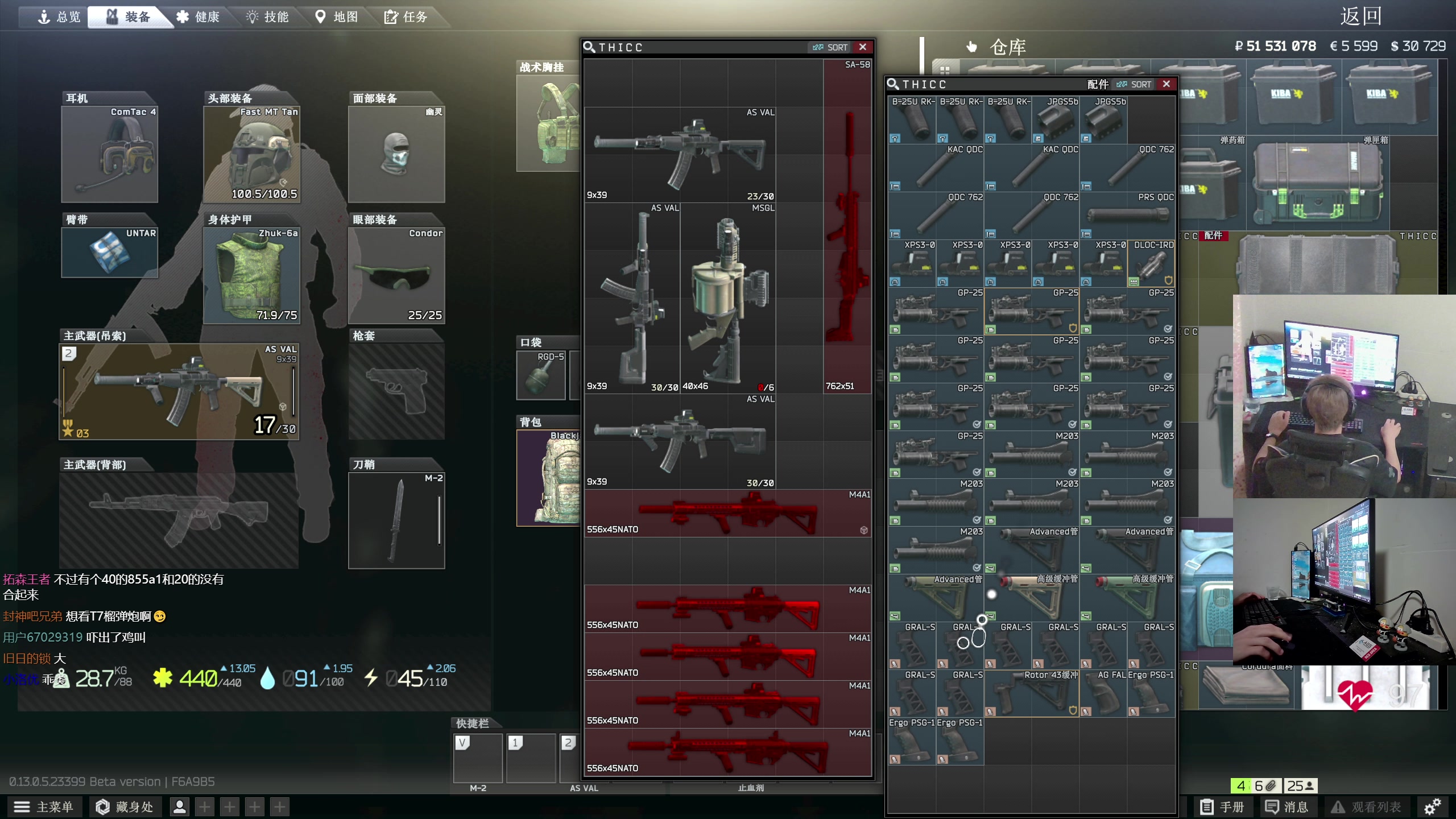1456x819 pixels.
Task: Click the 返回 (Back) button
Action: click(x=1360, y=16)
